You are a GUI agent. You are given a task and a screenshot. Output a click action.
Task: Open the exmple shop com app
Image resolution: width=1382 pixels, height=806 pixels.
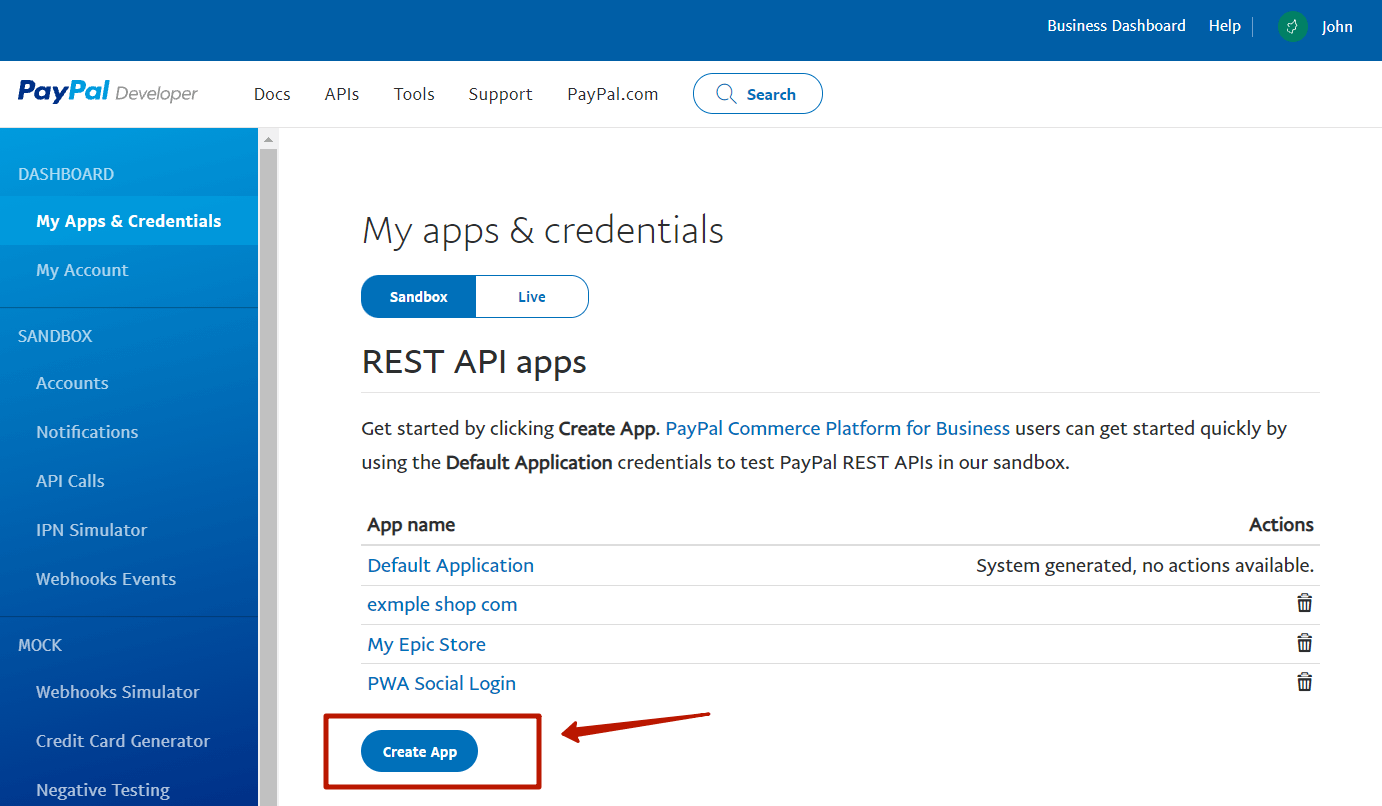(x=442, y=604)
